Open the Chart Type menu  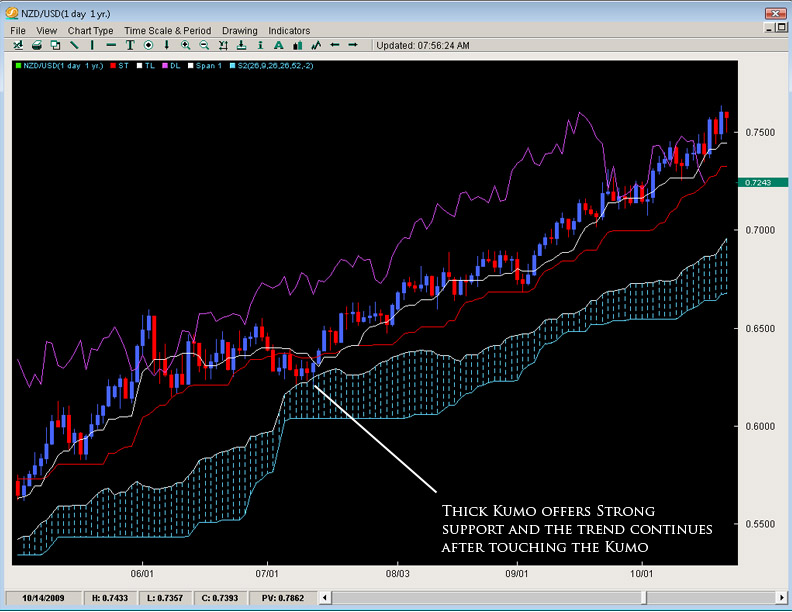pos(90,31)
